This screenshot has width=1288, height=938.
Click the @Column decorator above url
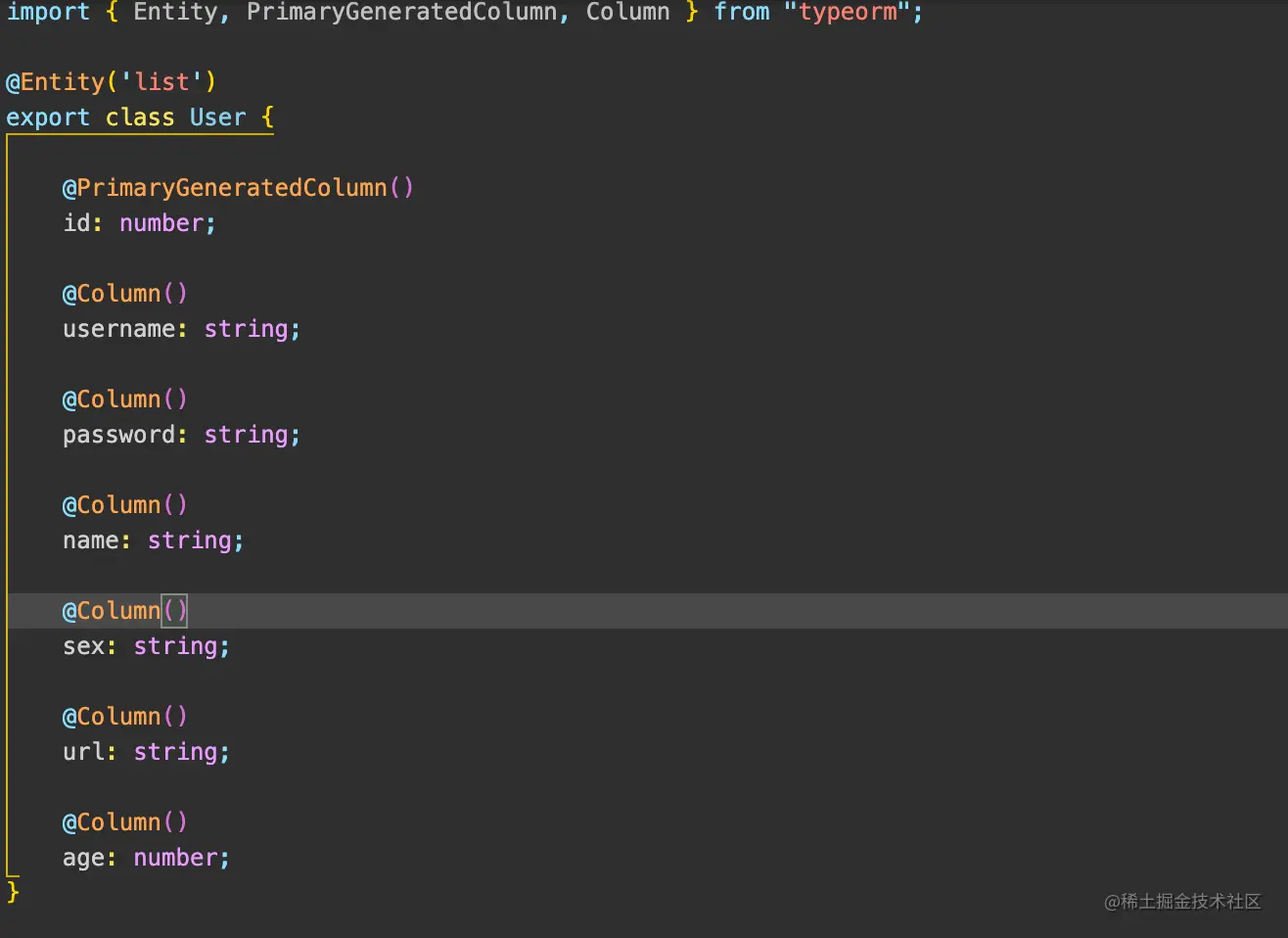tap(125, 716)
